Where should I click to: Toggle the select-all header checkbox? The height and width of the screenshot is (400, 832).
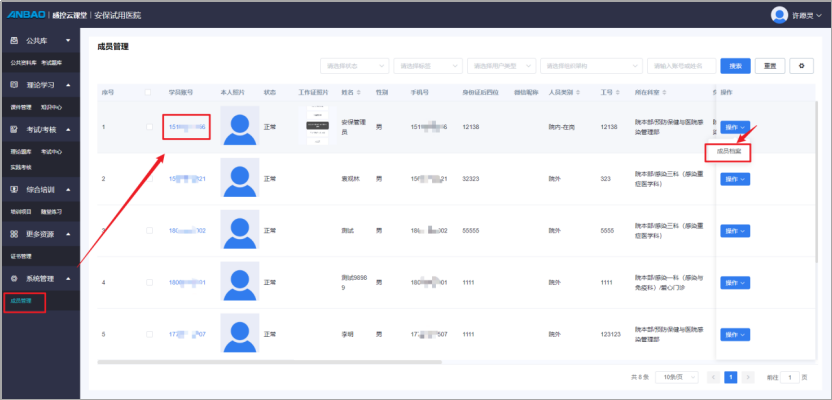click(x=148, y=92)
